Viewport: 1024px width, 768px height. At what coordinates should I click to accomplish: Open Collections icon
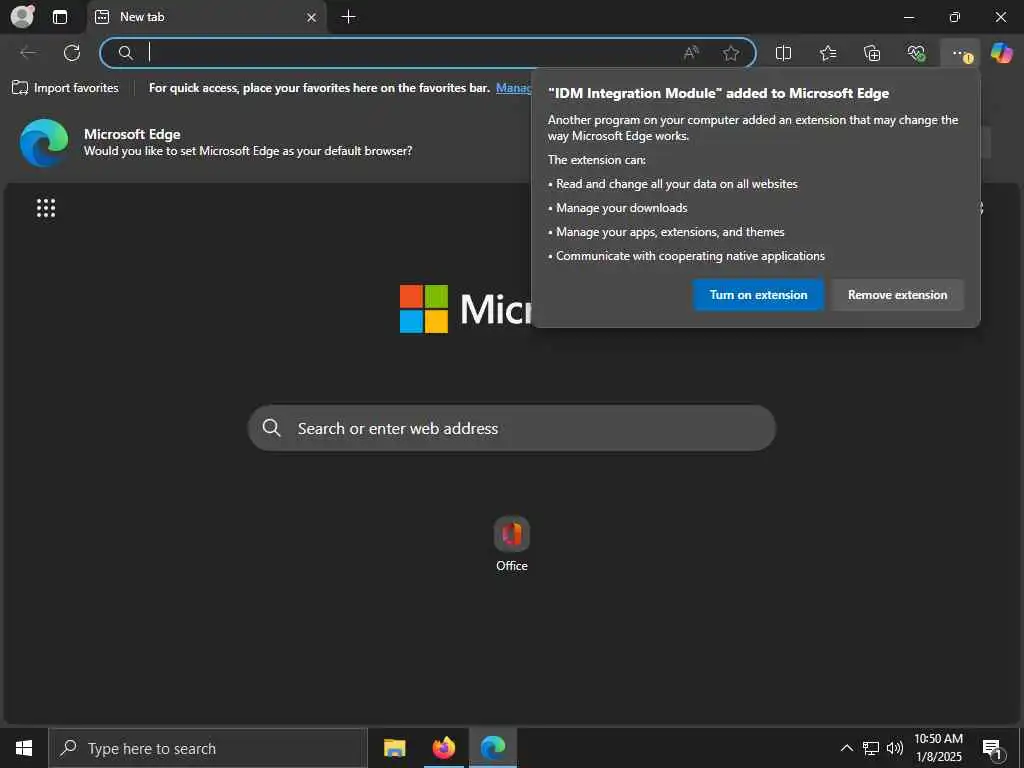pos(872,53)
